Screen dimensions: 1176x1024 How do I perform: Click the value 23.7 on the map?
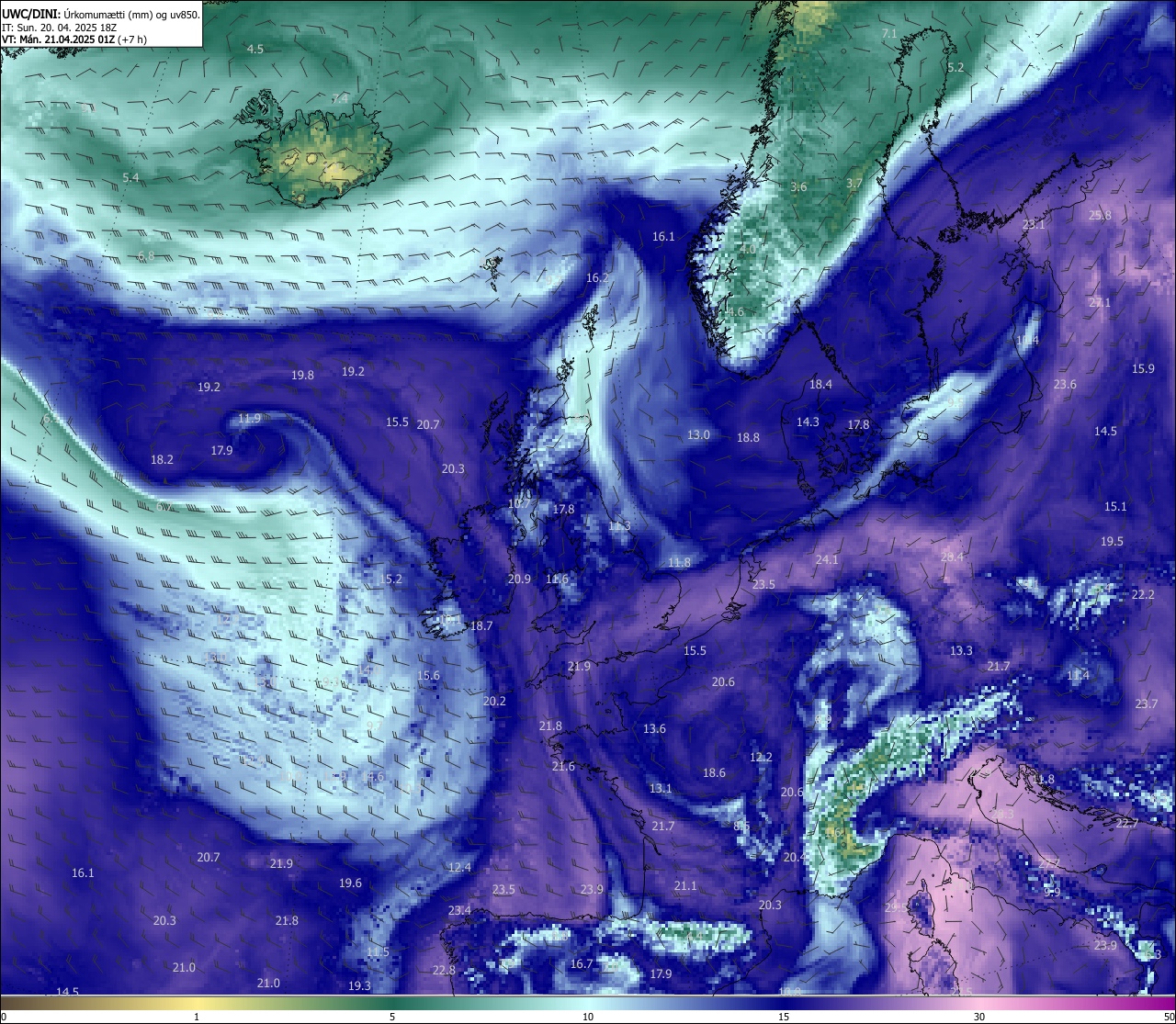(x=1146, y=703)
